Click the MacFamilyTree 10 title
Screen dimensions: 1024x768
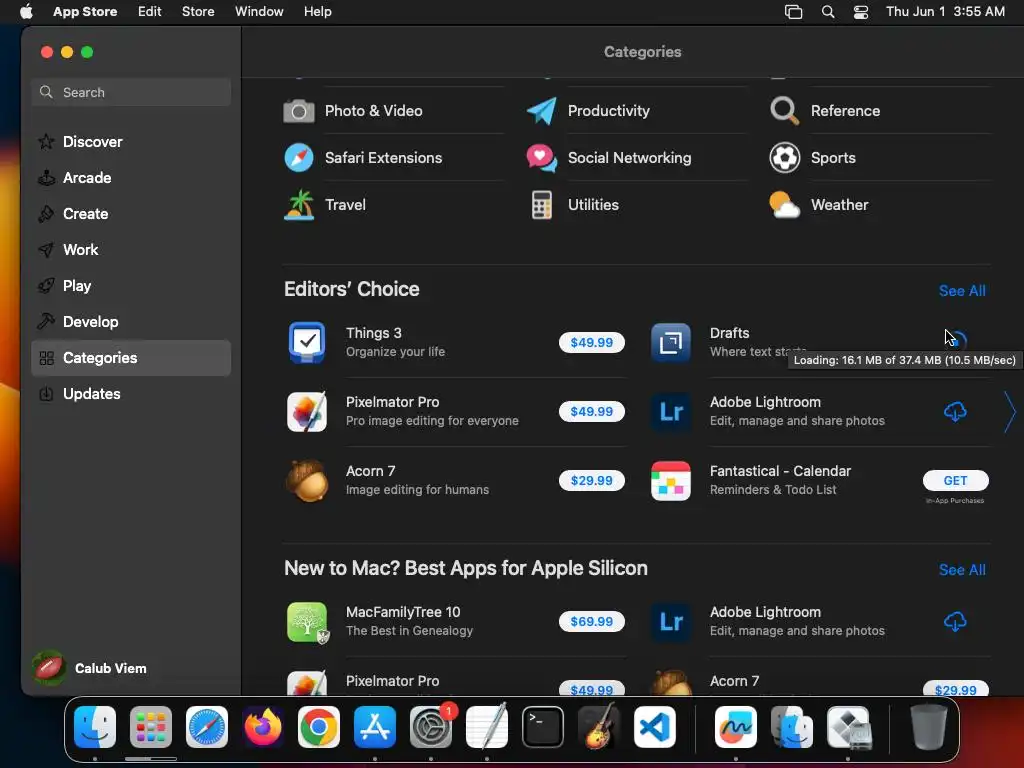pos(403,612)
